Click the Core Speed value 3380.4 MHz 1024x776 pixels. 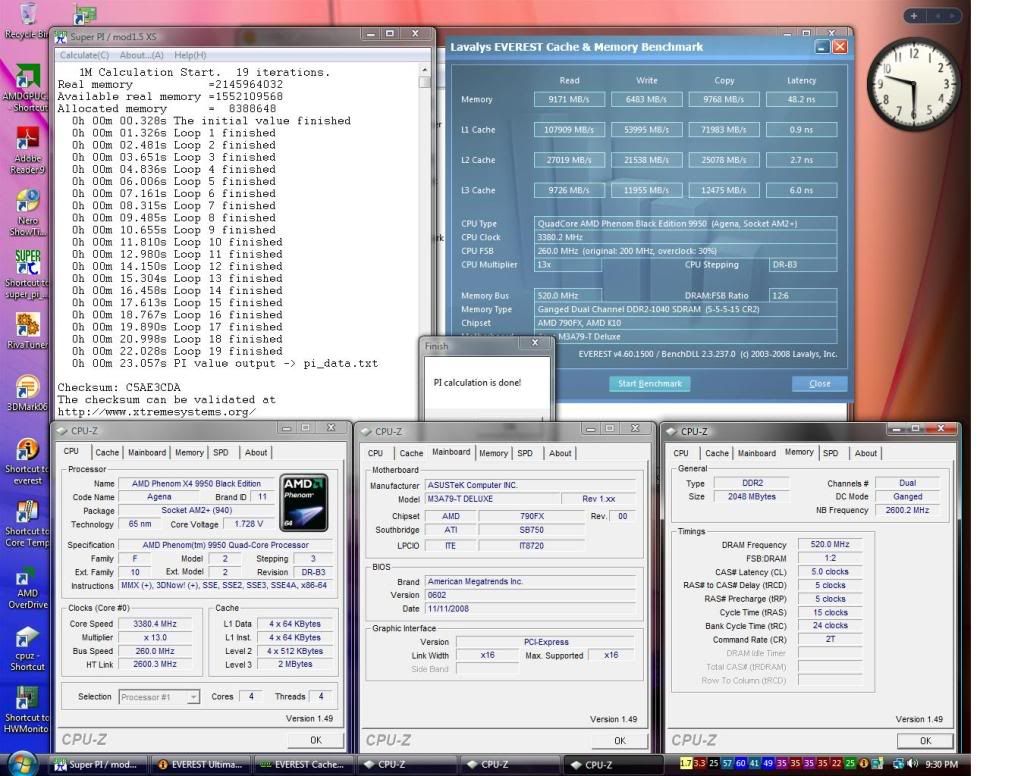tap(155, 624)
